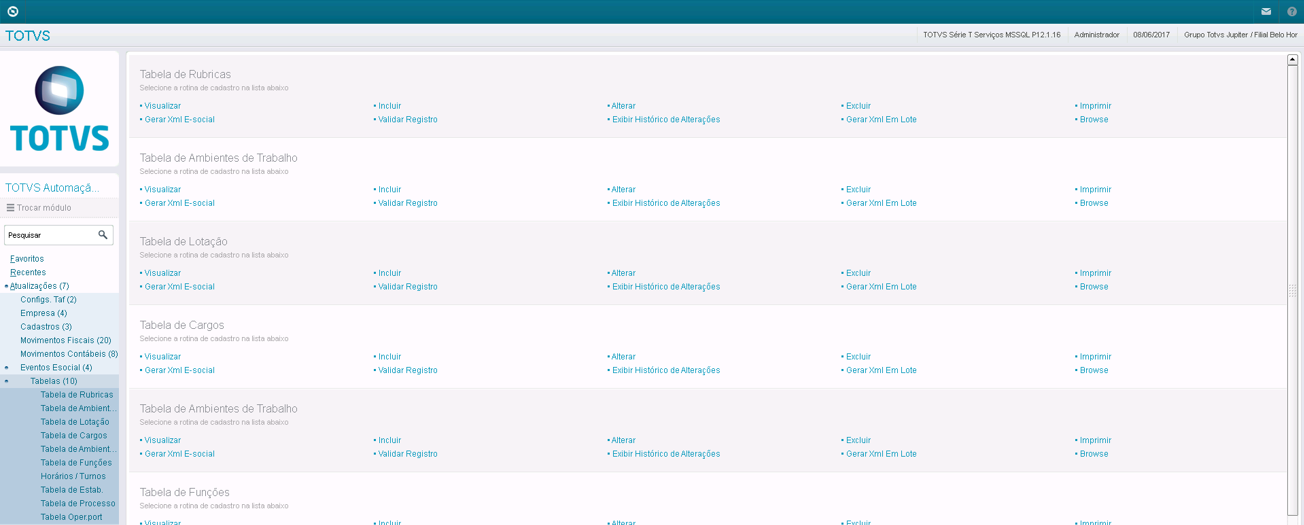
Task: Click the TOTVS Automaçã... module title
Action: (x=52, y=188)
